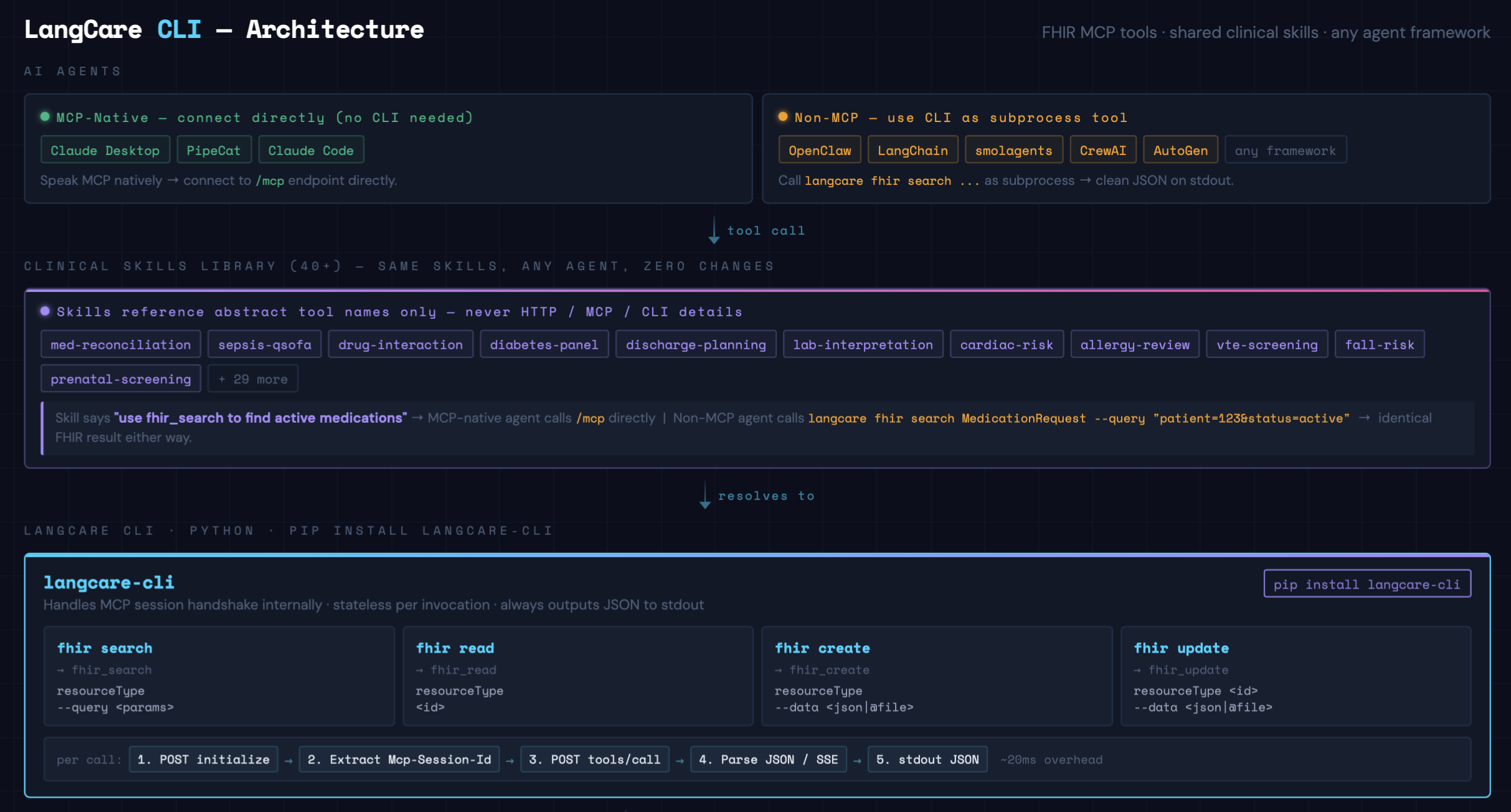The image size is (1511, 812).
Task: Select the AutoGen chip
Action: tap(1180, 150)
